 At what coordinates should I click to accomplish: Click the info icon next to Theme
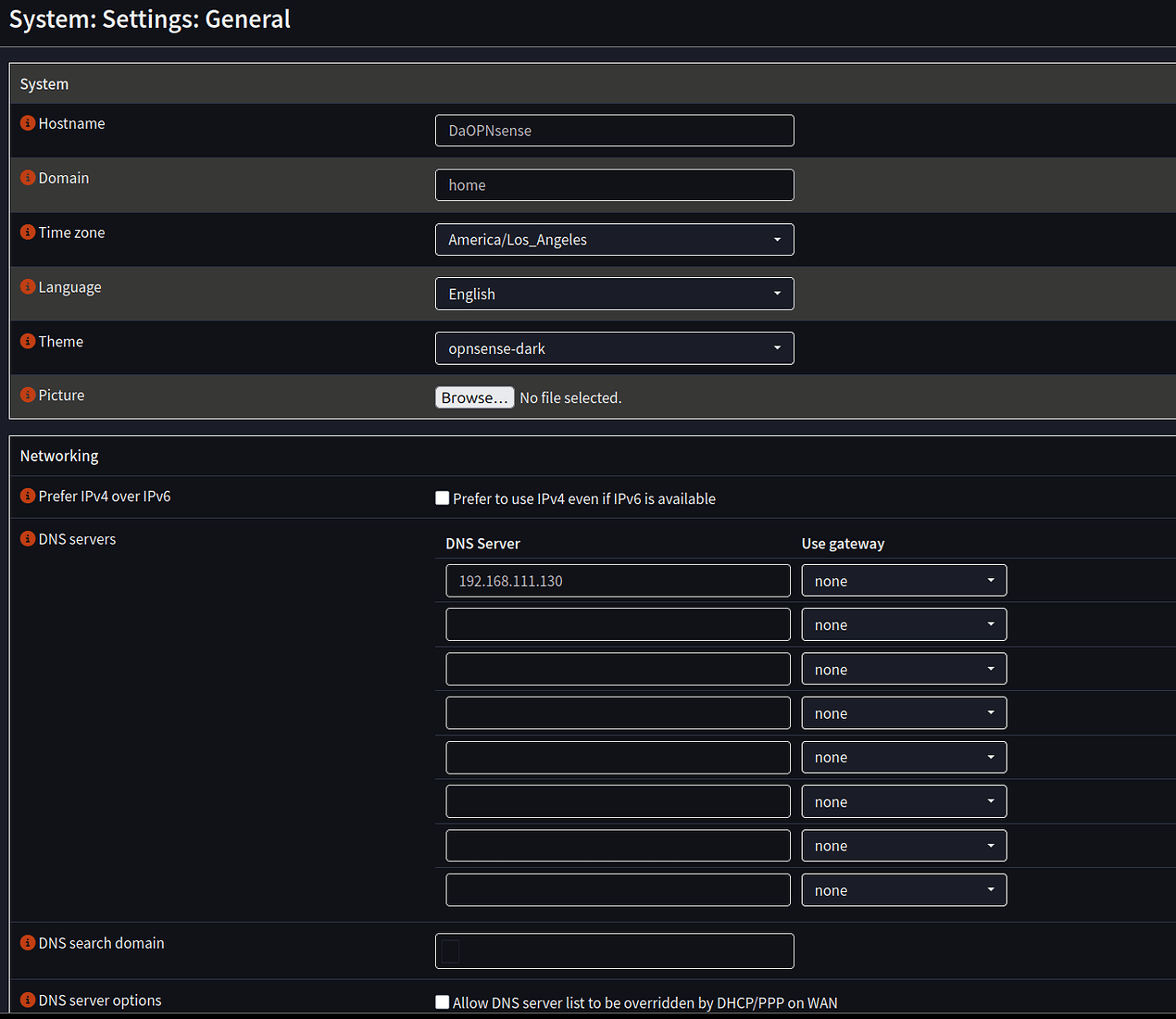(26, 341)
